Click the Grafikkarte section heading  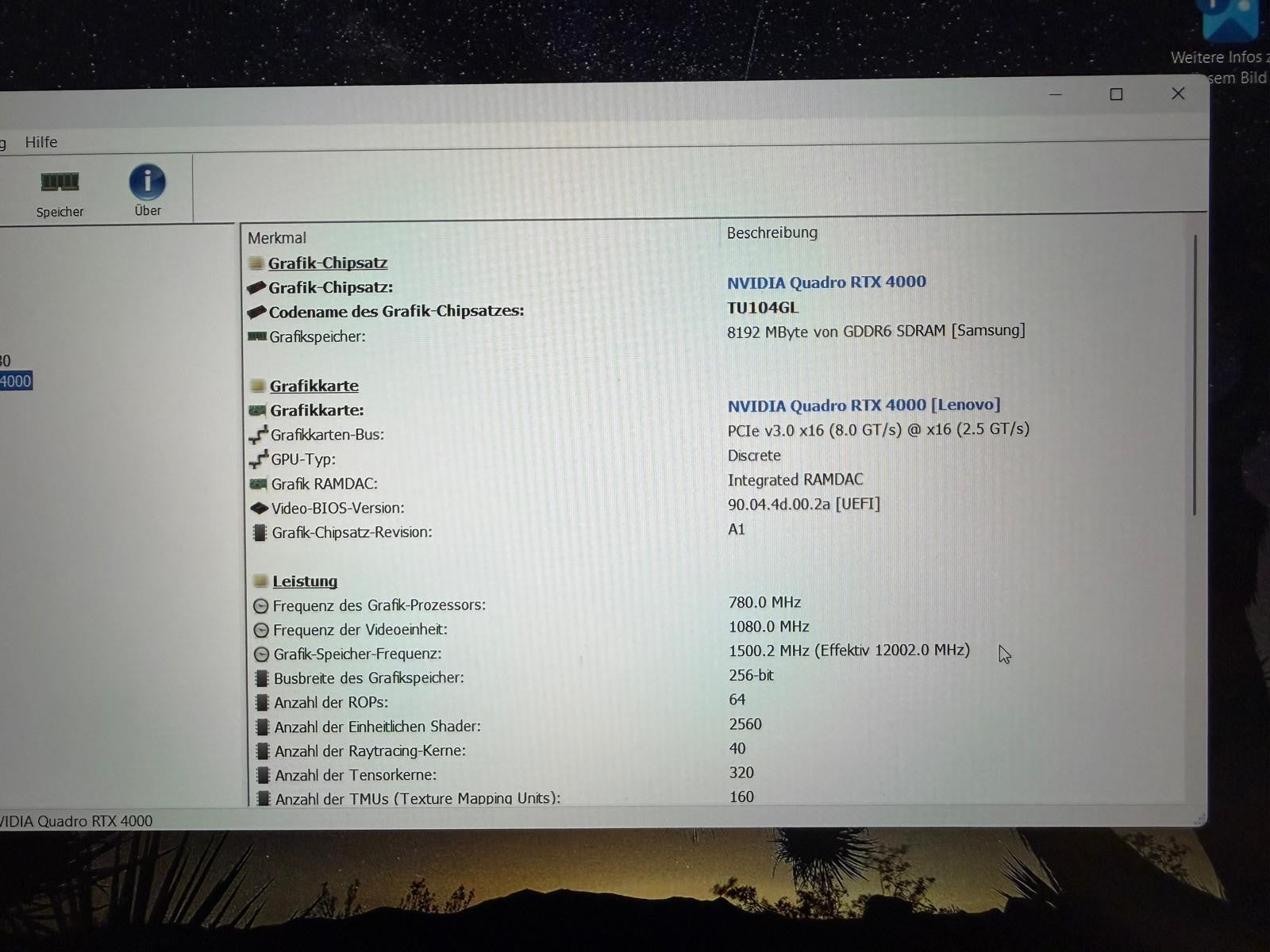(314, 386)
